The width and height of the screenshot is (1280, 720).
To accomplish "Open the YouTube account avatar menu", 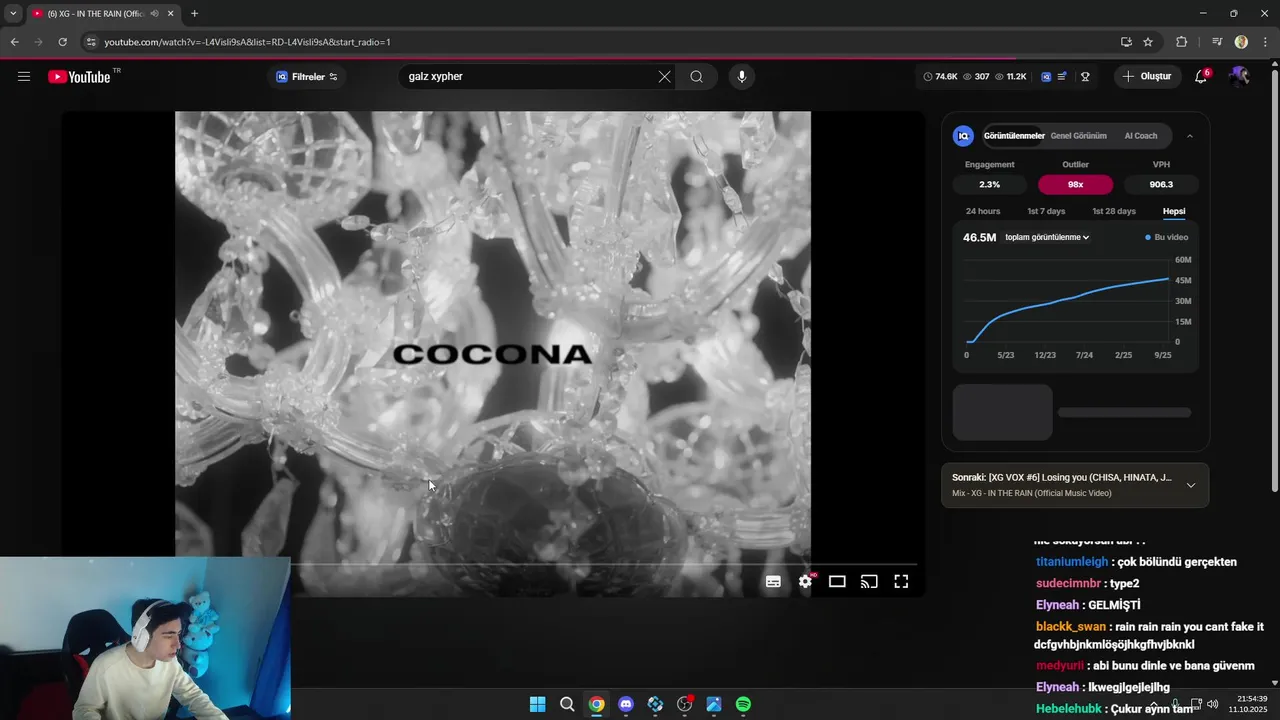I will tap(1239, 76).
